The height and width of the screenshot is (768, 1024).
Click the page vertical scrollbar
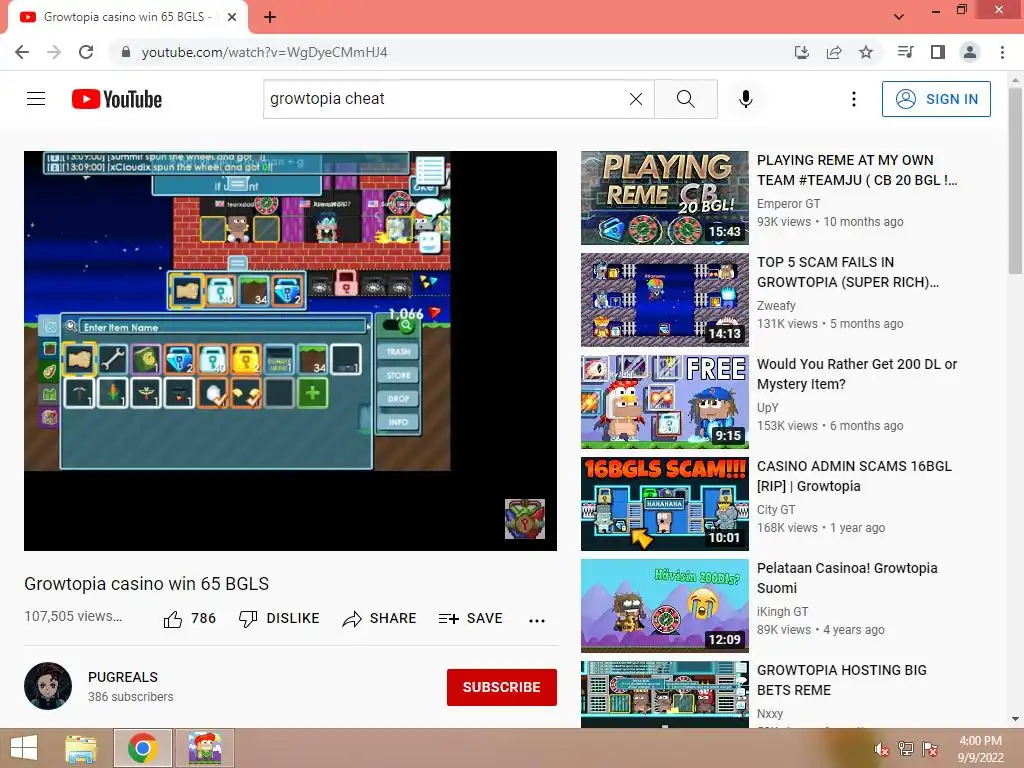coord(1015,180)
